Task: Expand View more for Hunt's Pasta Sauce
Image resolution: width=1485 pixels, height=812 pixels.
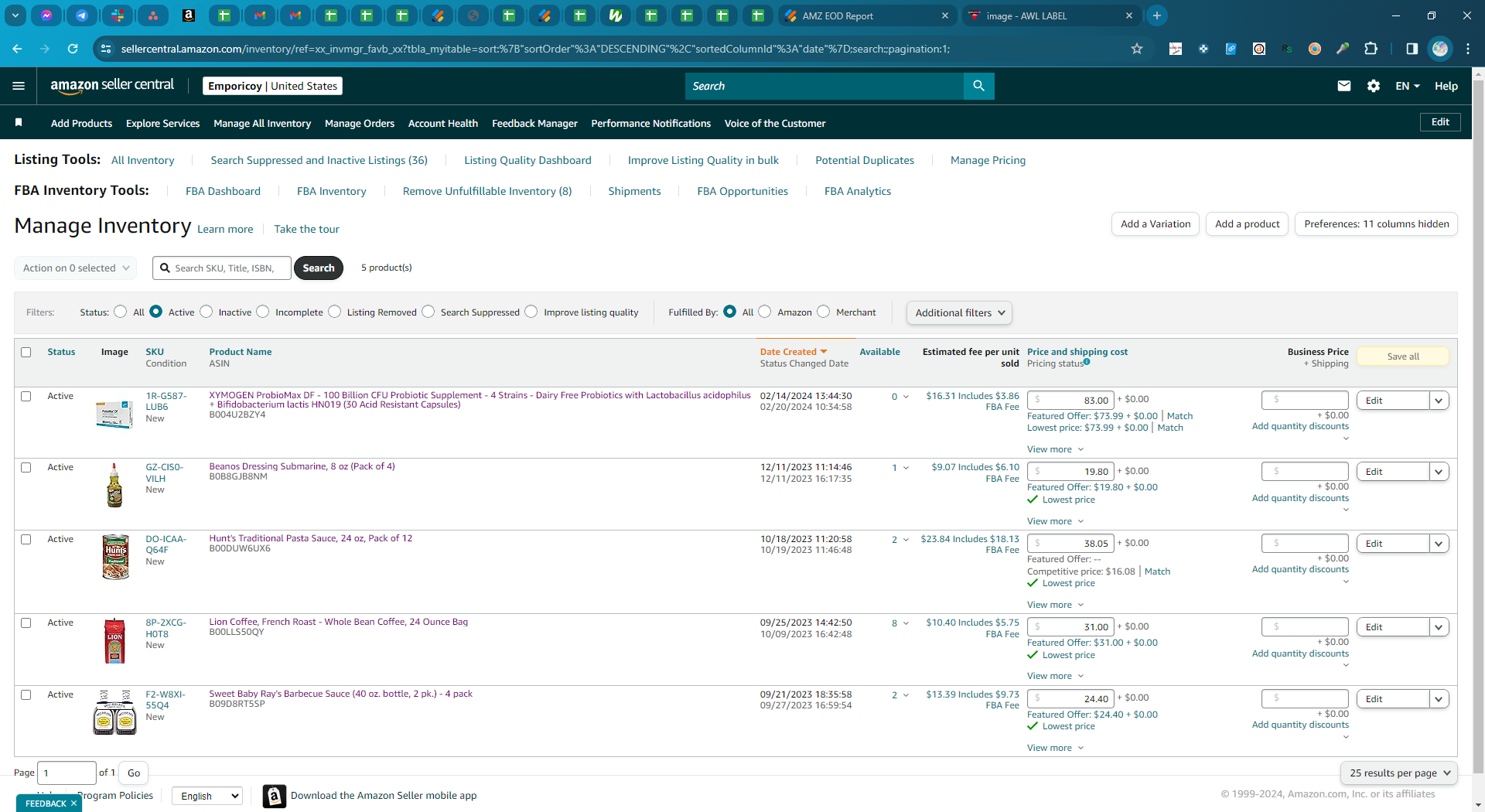Action: pyautogui.click(x=1055, y=605)
